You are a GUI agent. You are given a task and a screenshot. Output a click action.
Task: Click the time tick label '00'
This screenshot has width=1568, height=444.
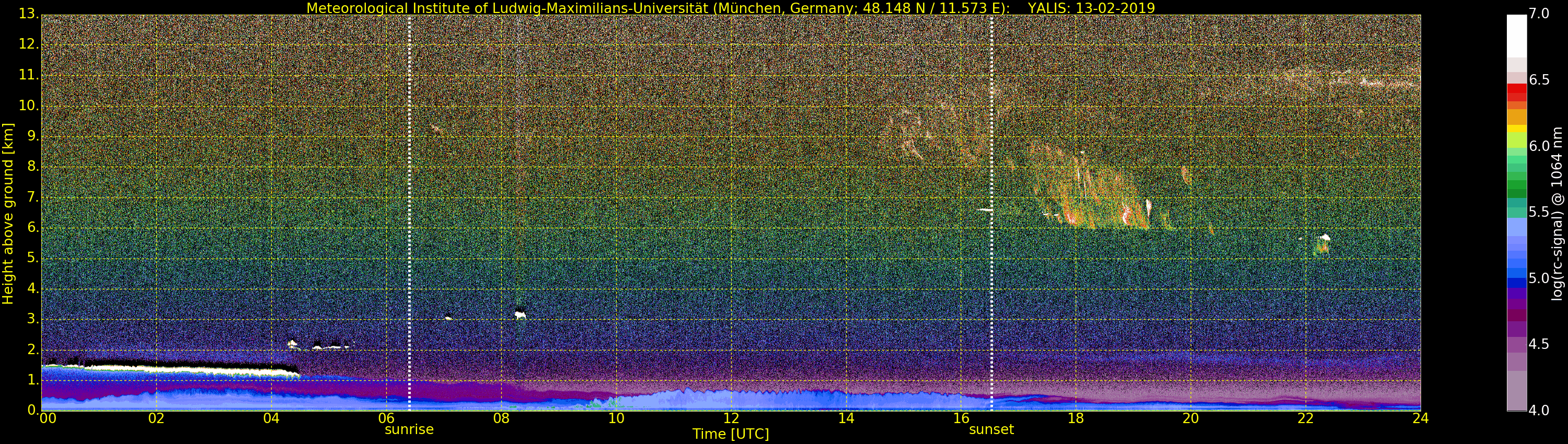click(48, 418)
